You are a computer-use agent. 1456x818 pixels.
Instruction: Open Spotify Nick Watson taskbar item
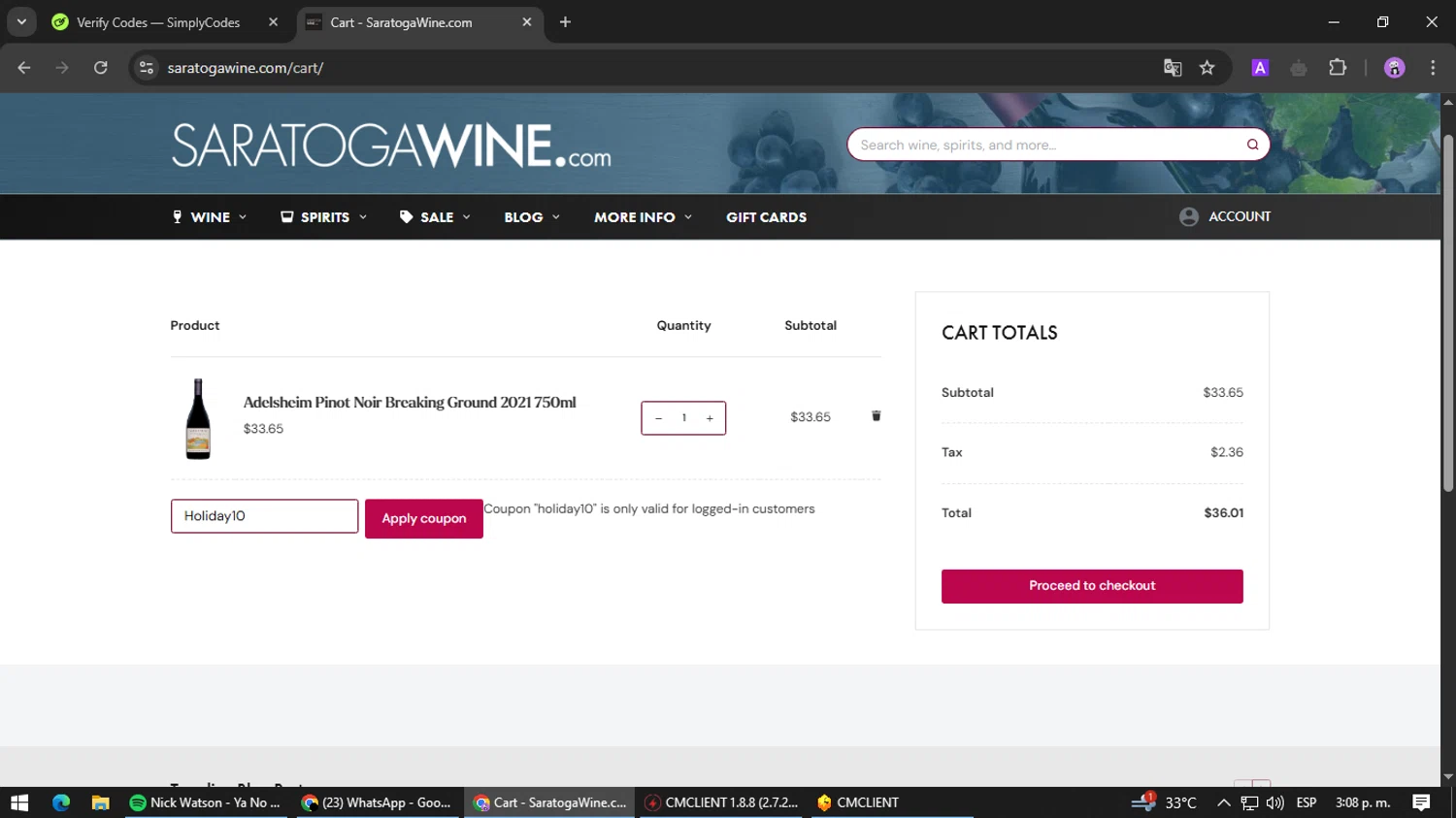point(206,802)
